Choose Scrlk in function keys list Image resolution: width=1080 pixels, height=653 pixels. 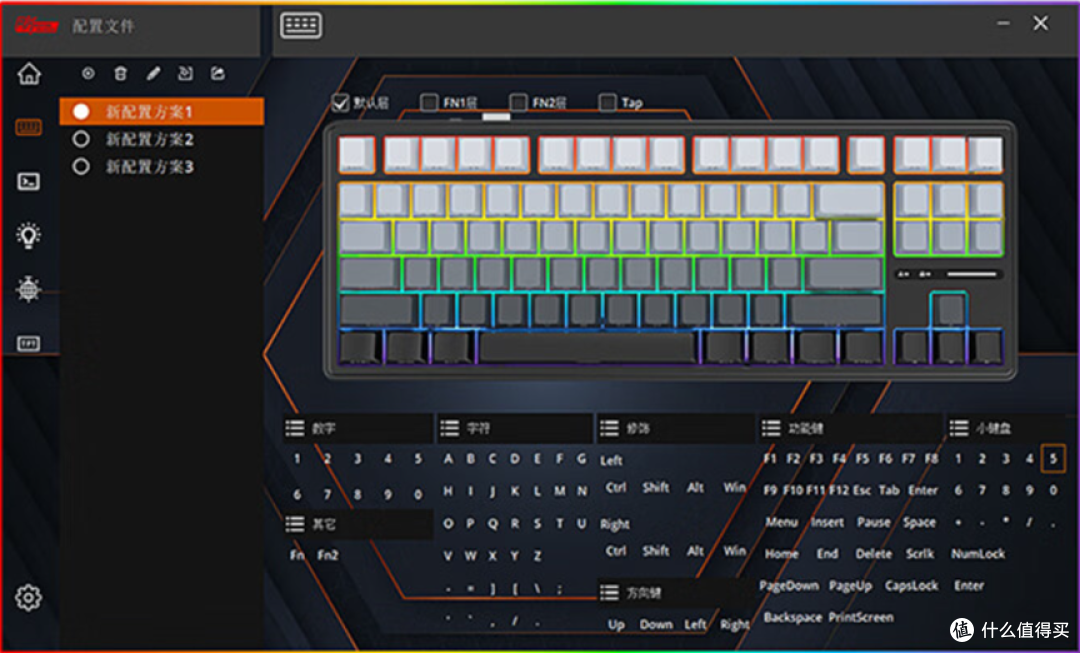(x=920, y=554)
